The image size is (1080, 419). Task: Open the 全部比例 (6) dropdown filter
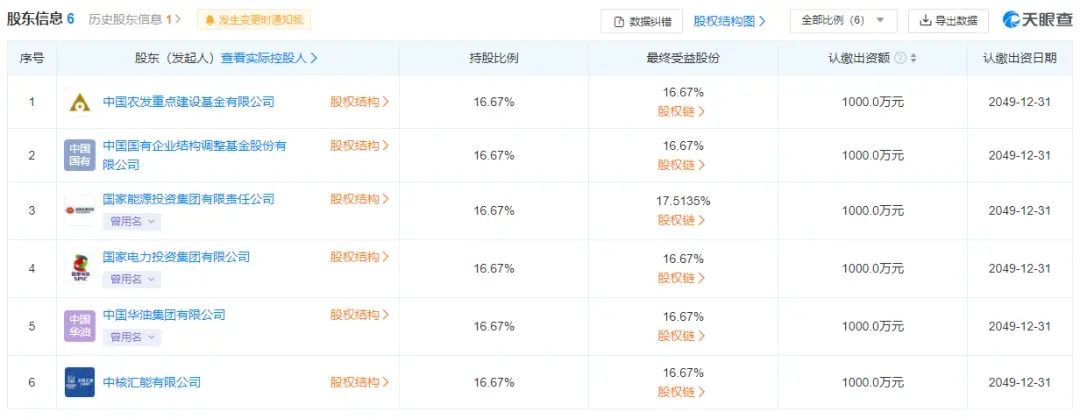[844, 21]
